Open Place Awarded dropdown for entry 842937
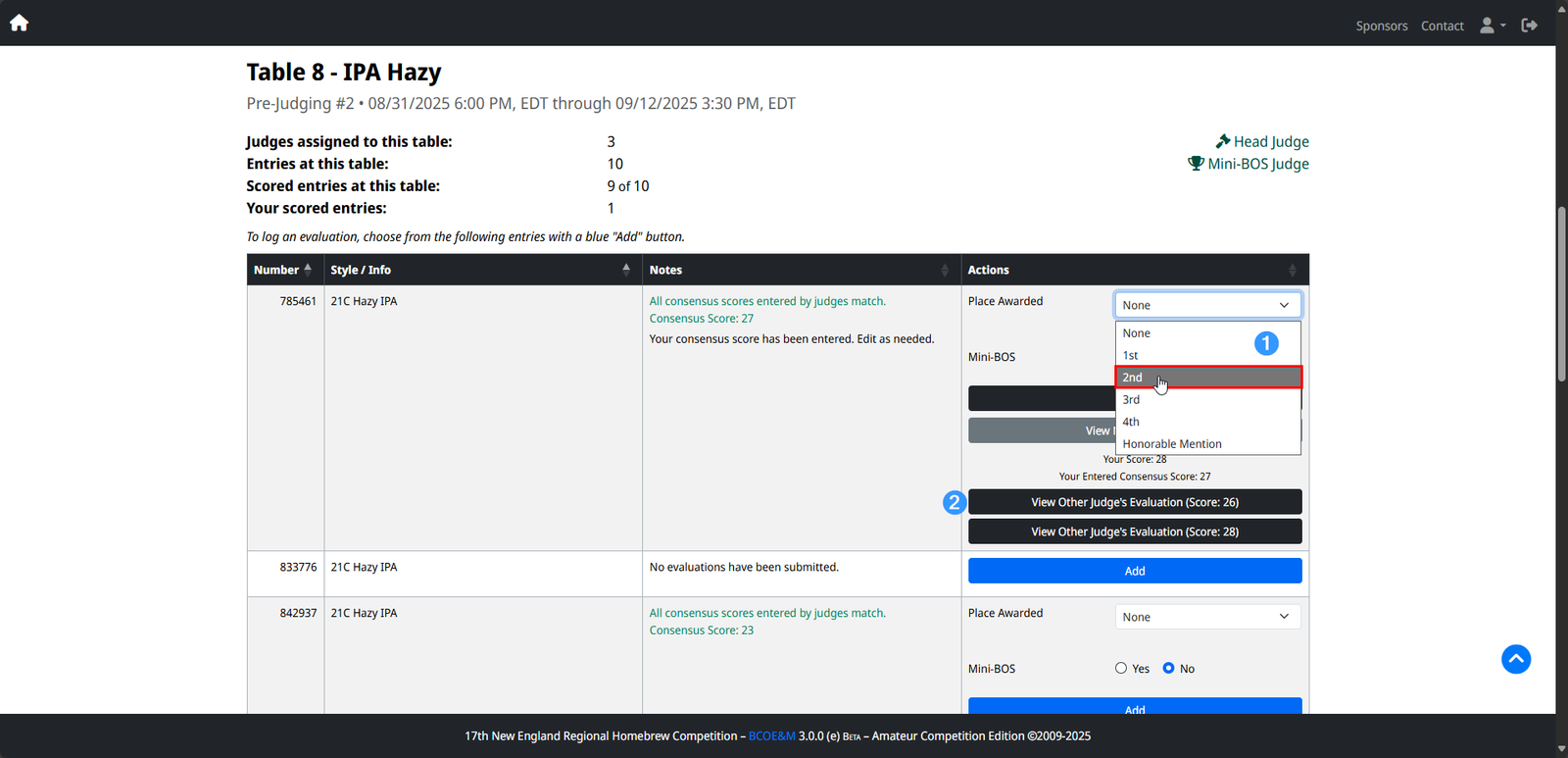The width and height of the screenshot is (1568, 758). 1207,617
